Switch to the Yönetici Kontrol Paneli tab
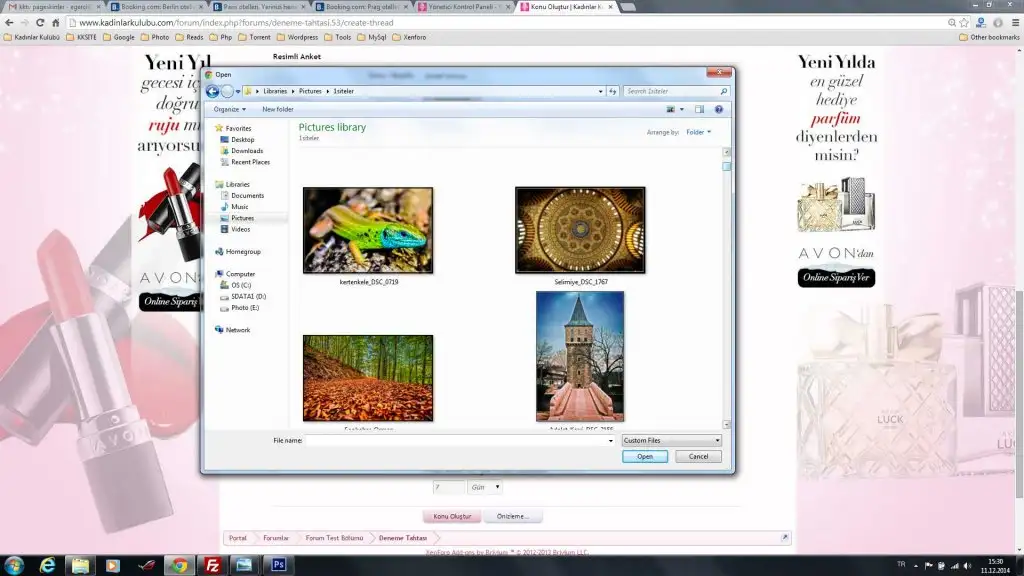1024x576 pixels. coord(464,7)
